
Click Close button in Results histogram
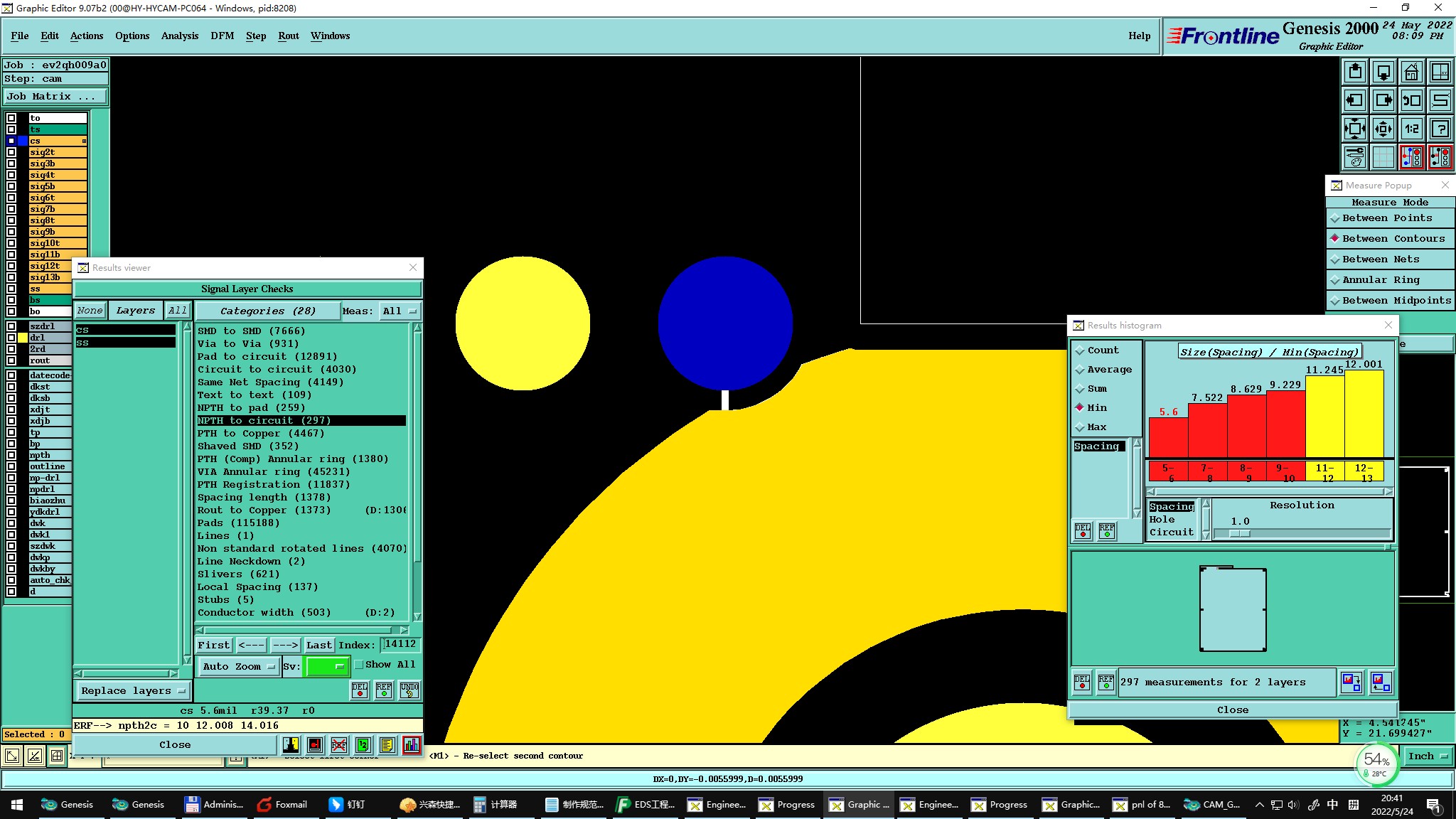(1232, 710)
